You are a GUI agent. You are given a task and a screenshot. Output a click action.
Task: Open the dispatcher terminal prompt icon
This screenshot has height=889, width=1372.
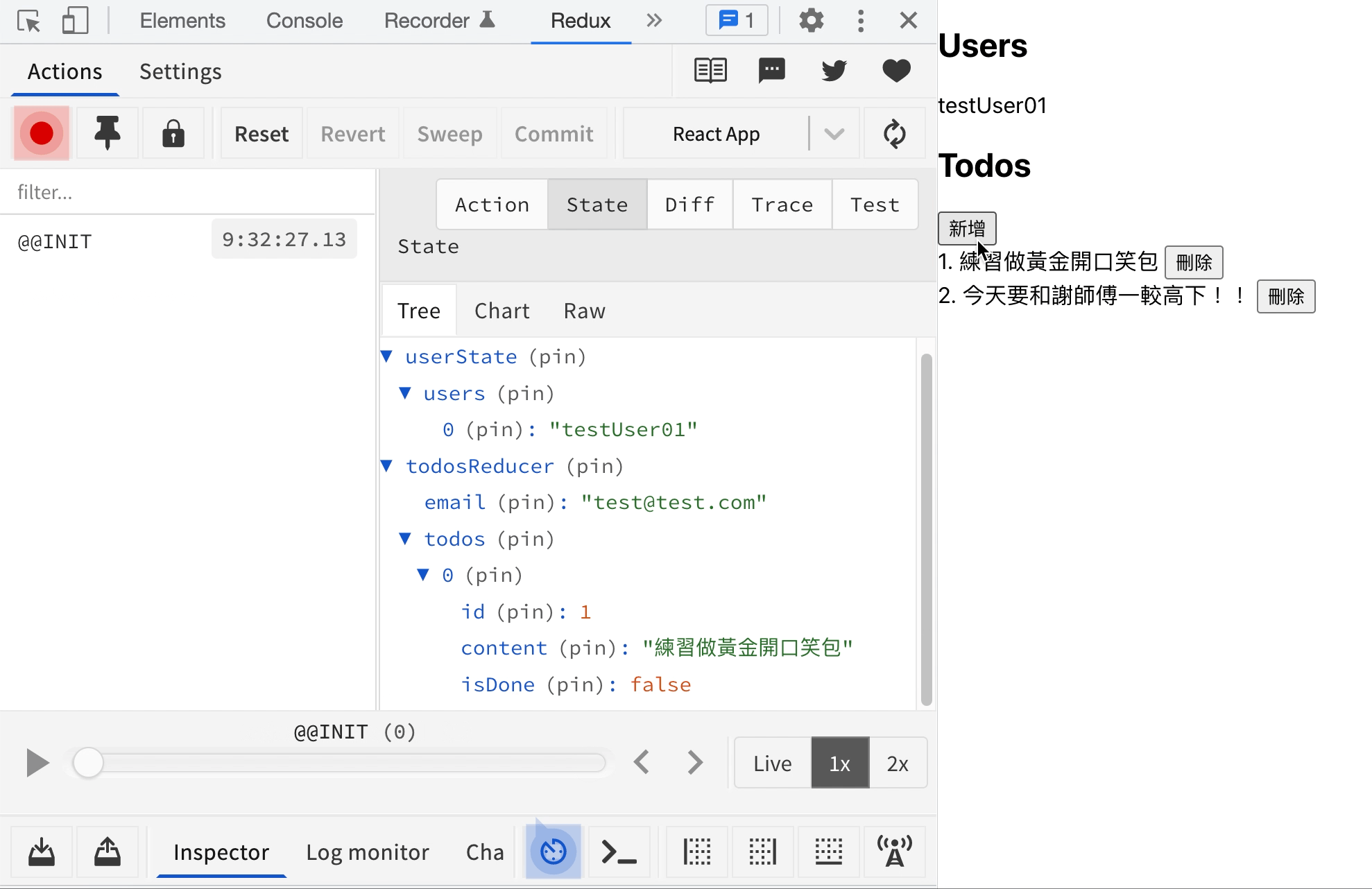tap(619, 852)
